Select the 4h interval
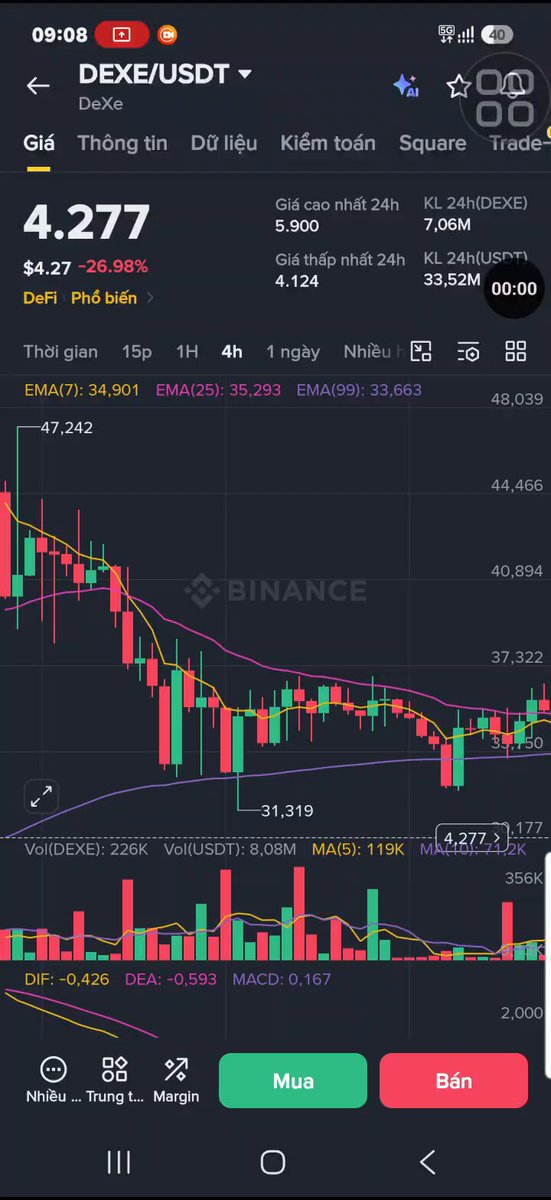The width and height of the screenshot is (551, 1200). tap(232, 351)
